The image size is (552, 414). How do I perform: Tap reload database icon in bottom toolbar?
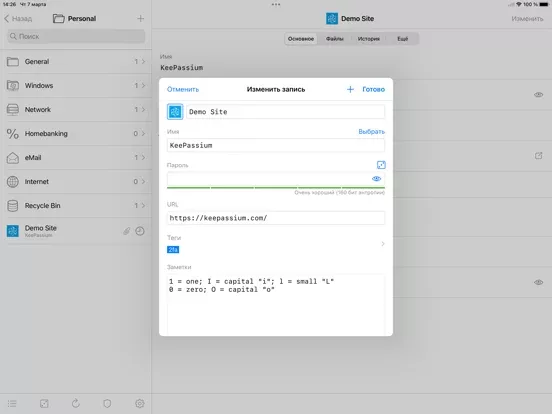tap(76, 403)
